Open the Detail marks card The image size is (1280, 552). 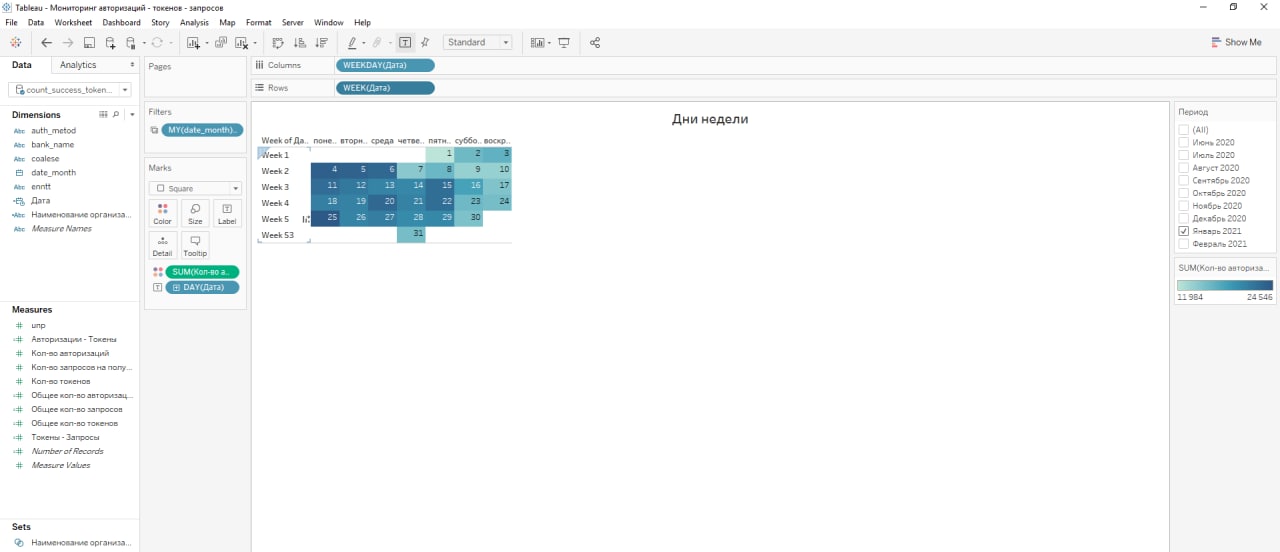tap(162, 245)
